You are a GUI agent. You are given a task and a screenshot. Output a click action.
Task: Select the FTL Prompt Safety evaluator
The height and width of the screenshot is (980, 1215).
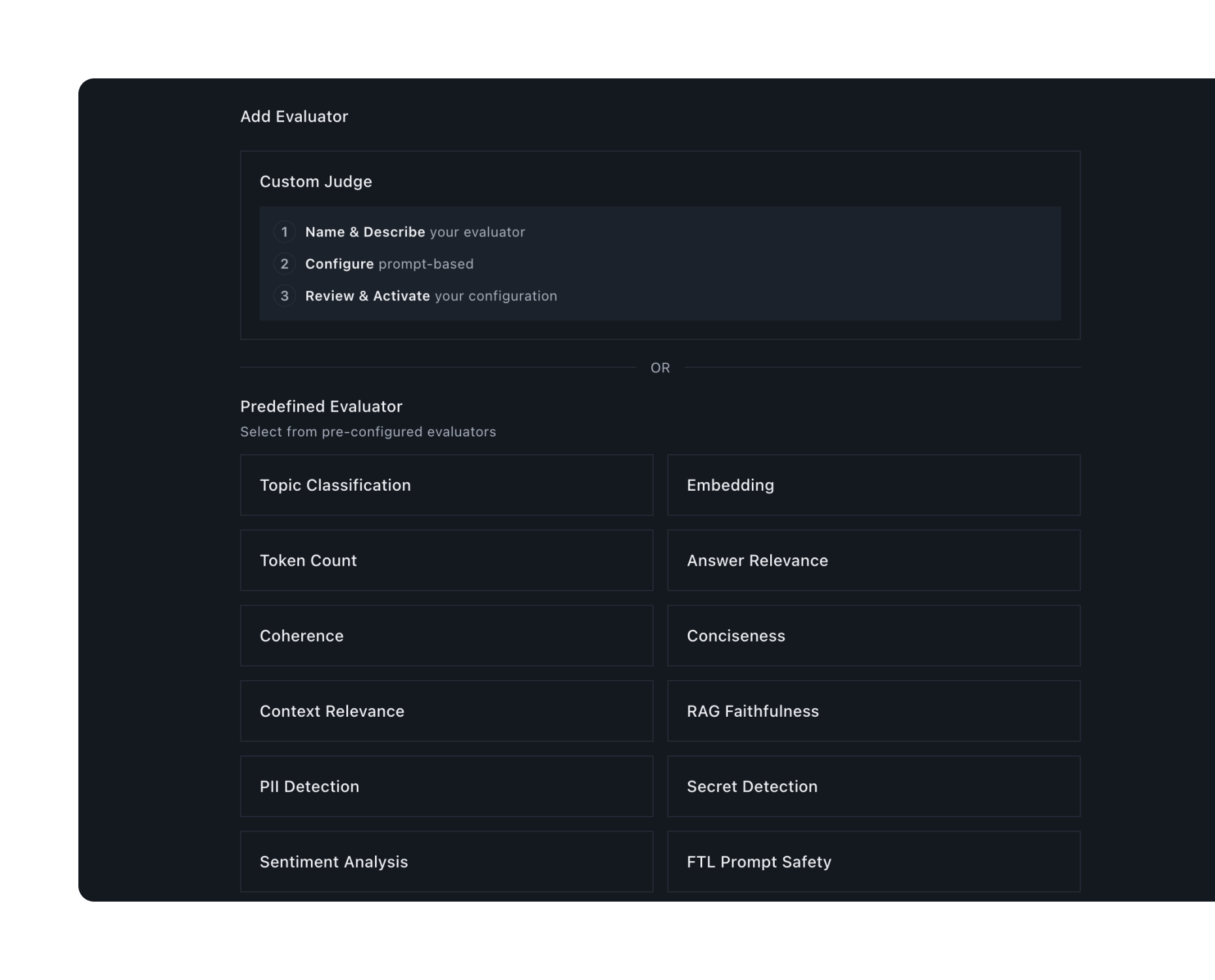pyautogui.click(x=873, y=862)
